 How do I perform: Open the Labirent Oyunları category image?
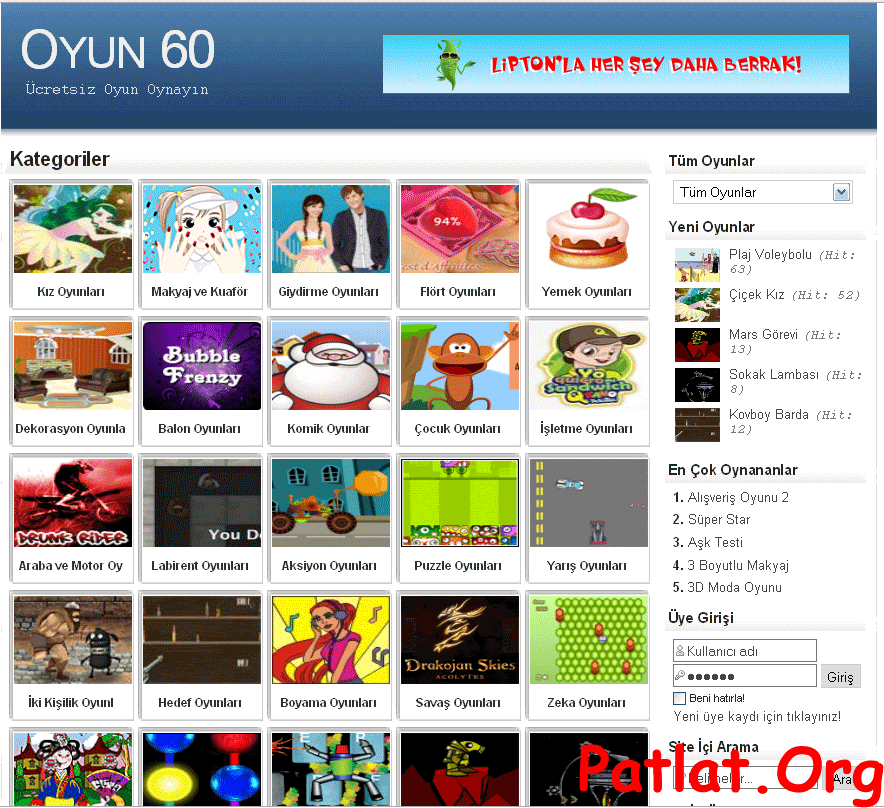[202, 503]
